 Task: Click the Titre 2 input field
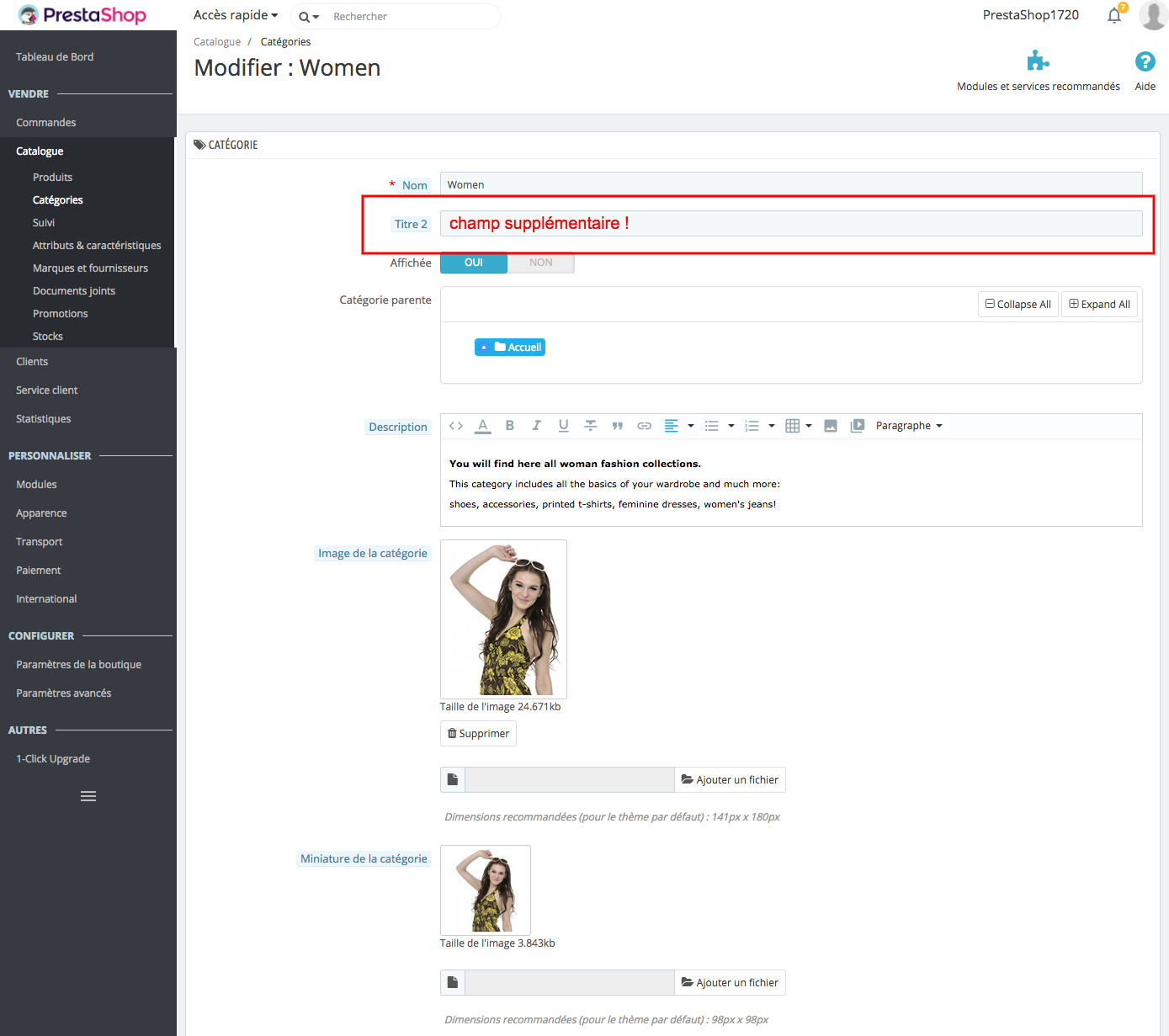(791, 224)
